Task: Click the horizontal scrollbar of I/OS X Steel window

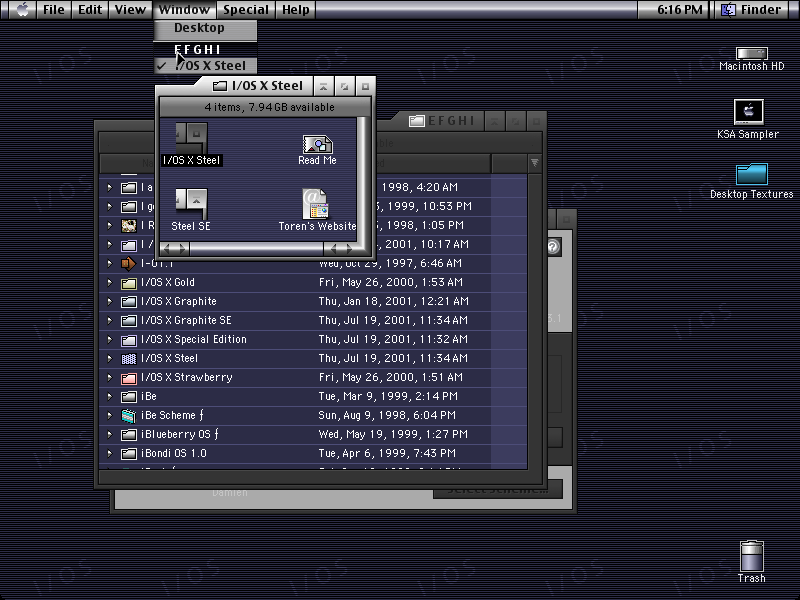Action: point(256,248)
